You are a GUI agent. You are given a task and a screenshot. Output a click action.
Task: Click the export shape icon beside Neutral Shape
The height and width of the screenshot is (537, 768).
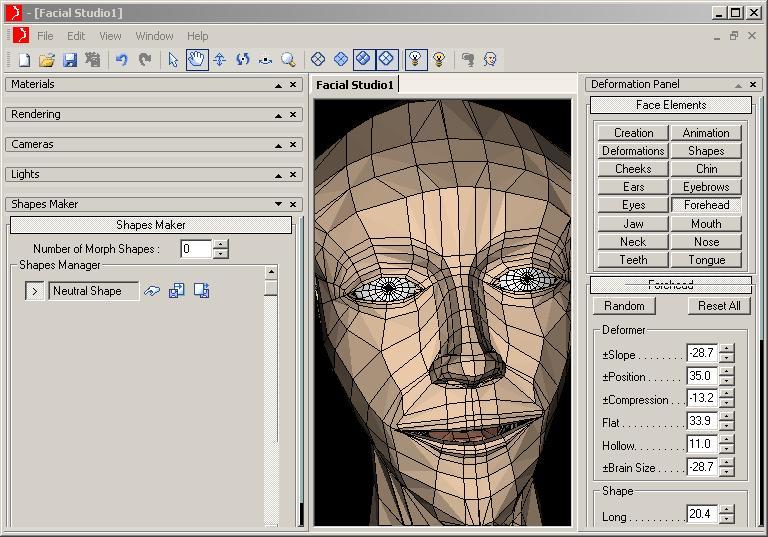[x=201, y=291]
